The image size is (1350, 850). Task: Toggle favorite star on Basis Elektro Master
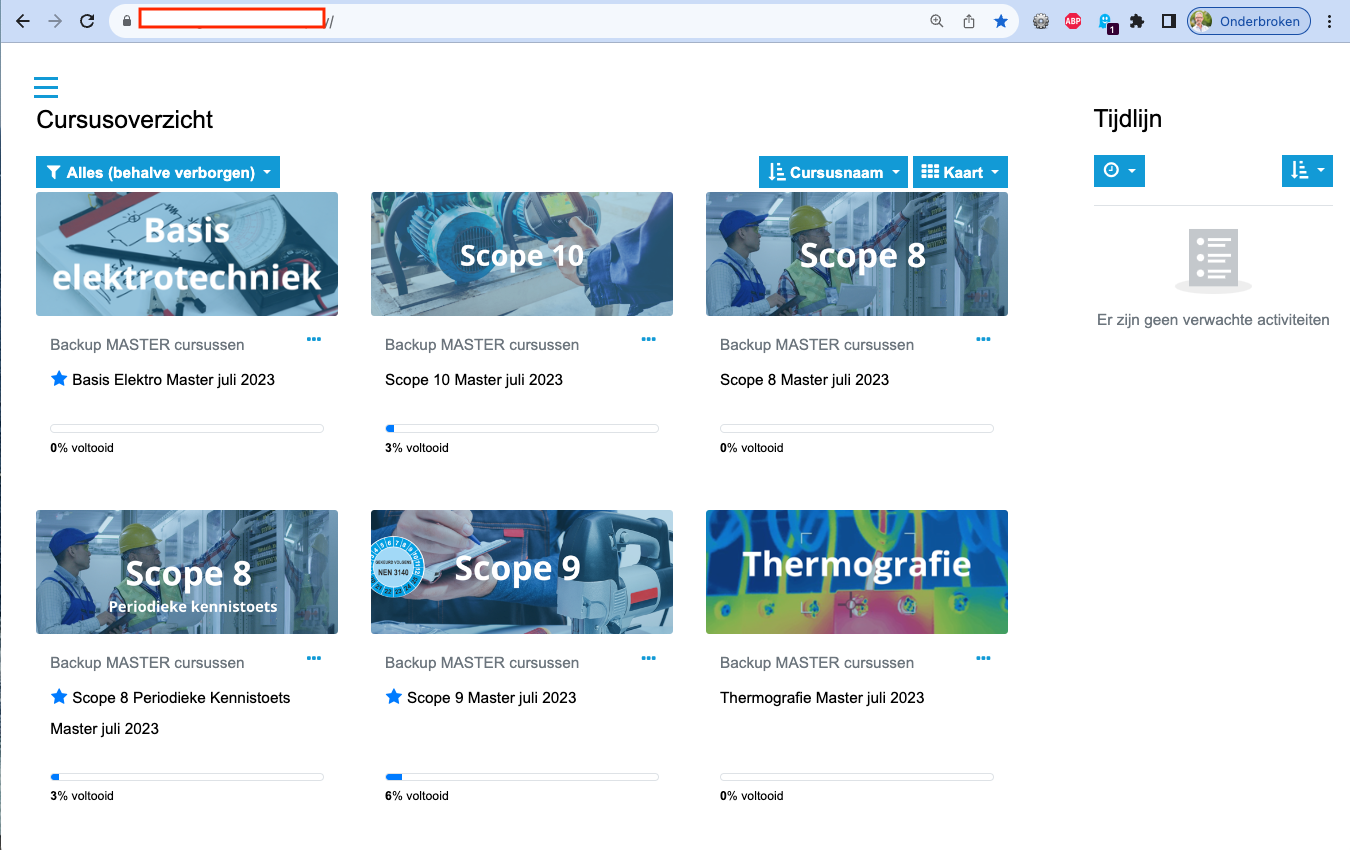click(59, 379)
